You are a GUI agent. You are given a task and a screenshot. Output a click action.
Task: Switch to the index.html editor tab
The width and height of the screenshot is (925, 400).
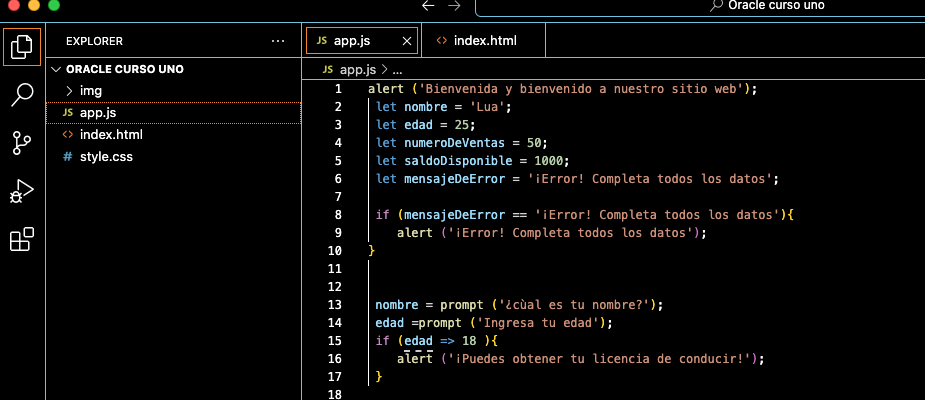pos(484,41)
